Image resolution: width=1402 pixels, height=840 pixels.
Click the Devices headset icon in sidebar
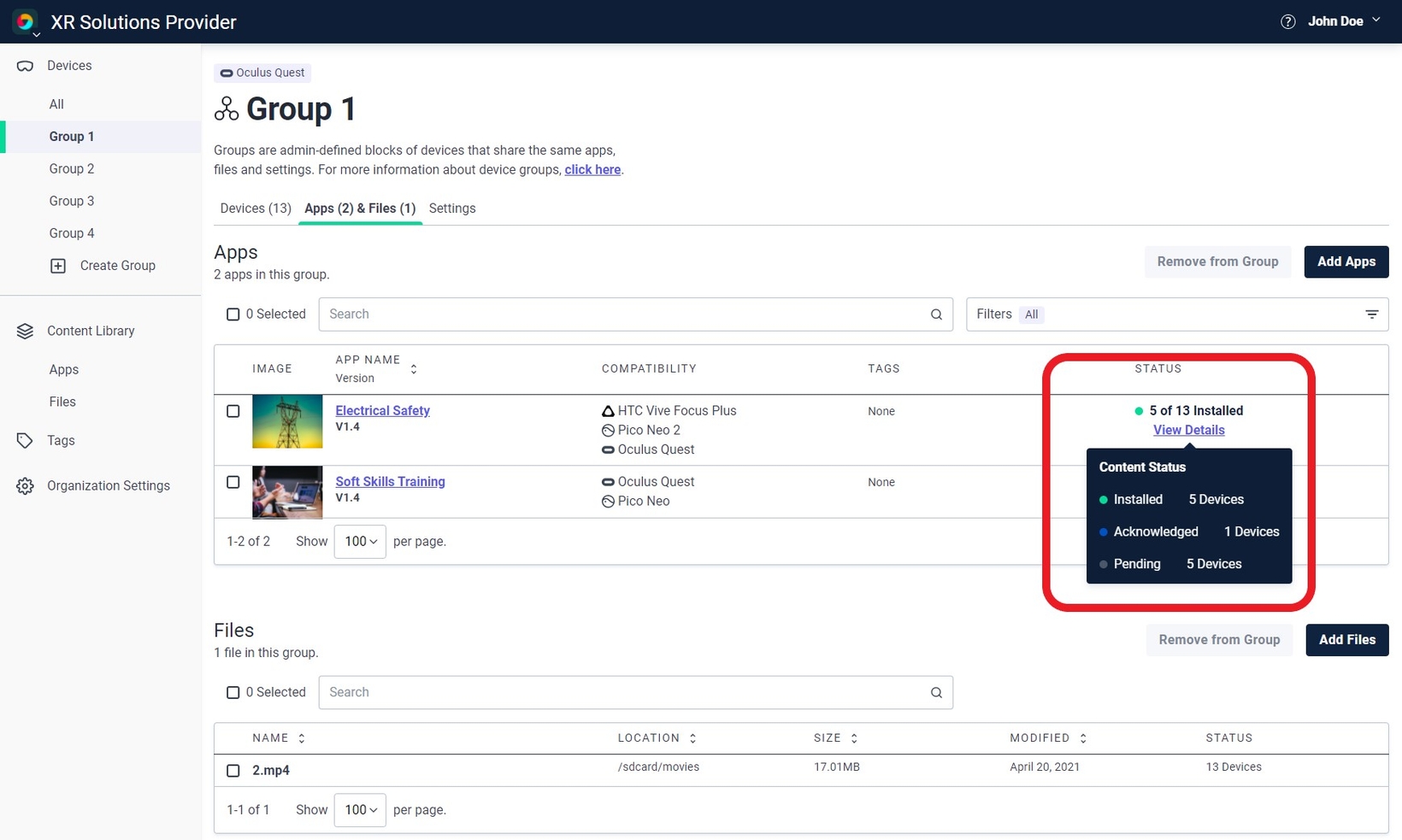(x=25, y=66)
